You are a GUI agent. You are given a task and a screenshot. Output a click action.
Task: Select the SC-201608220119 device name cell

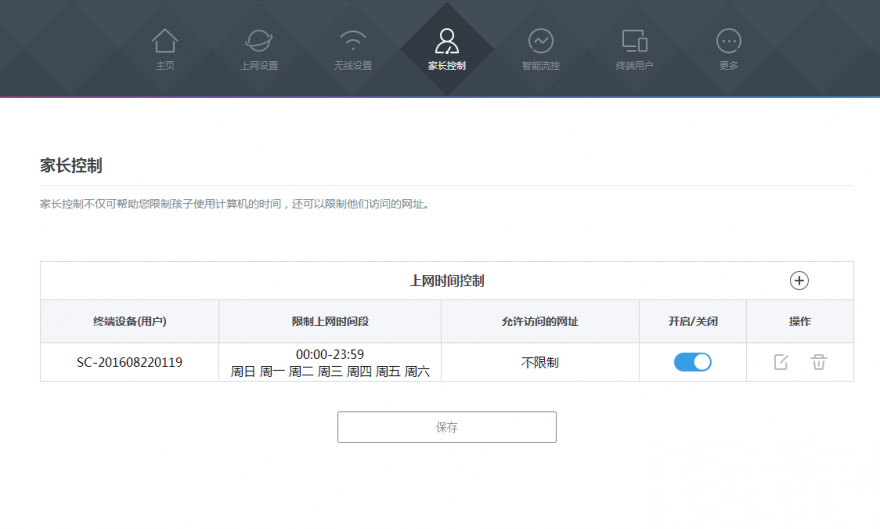[x=129, y=362]
